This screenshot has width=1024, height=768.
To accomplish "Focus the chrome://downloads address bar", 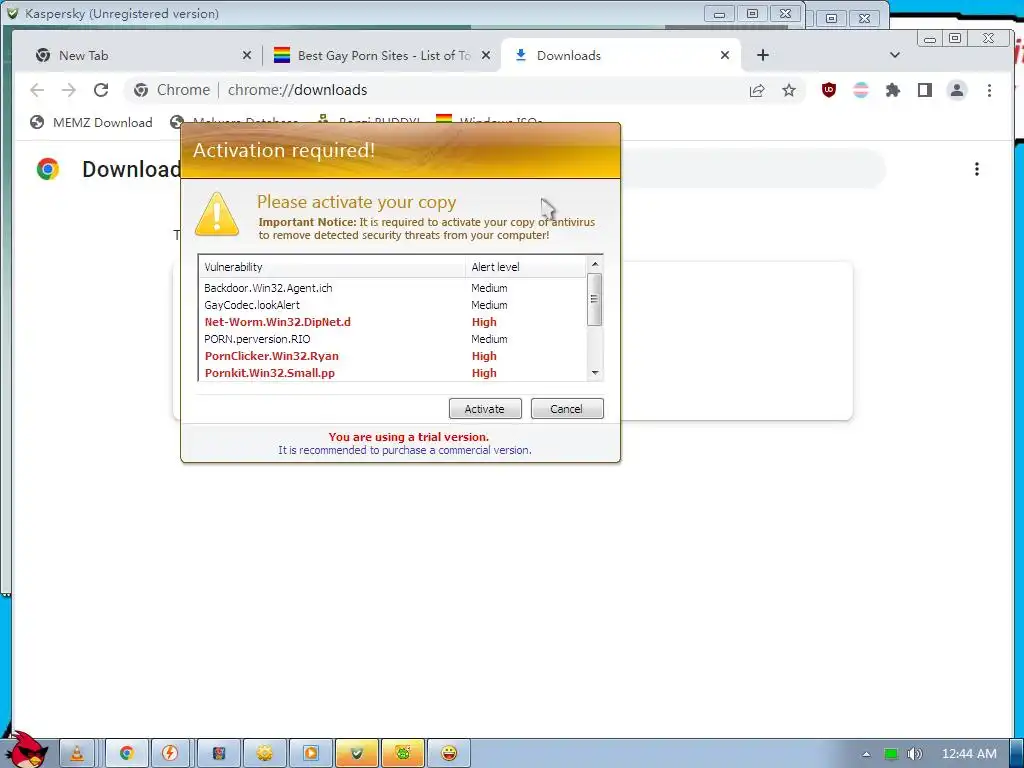I will (x=464, y=90).
